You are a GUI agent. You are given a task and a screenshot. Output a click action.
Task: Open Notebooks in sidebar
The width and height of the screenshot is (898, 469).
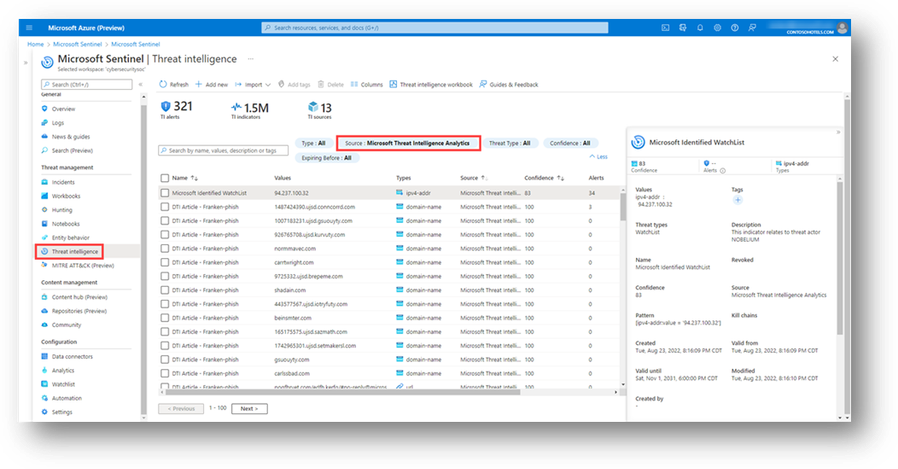65,224
